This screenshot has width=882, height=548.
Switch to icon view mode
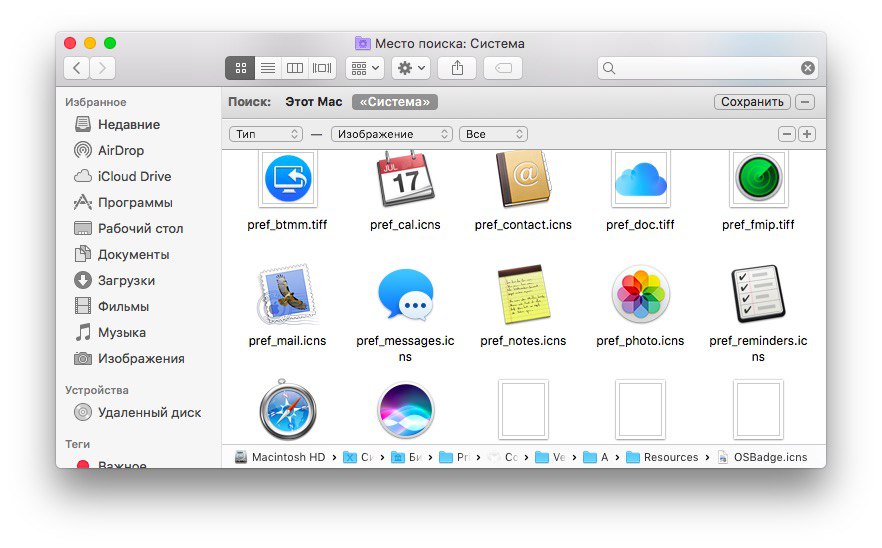click(240, 68)
